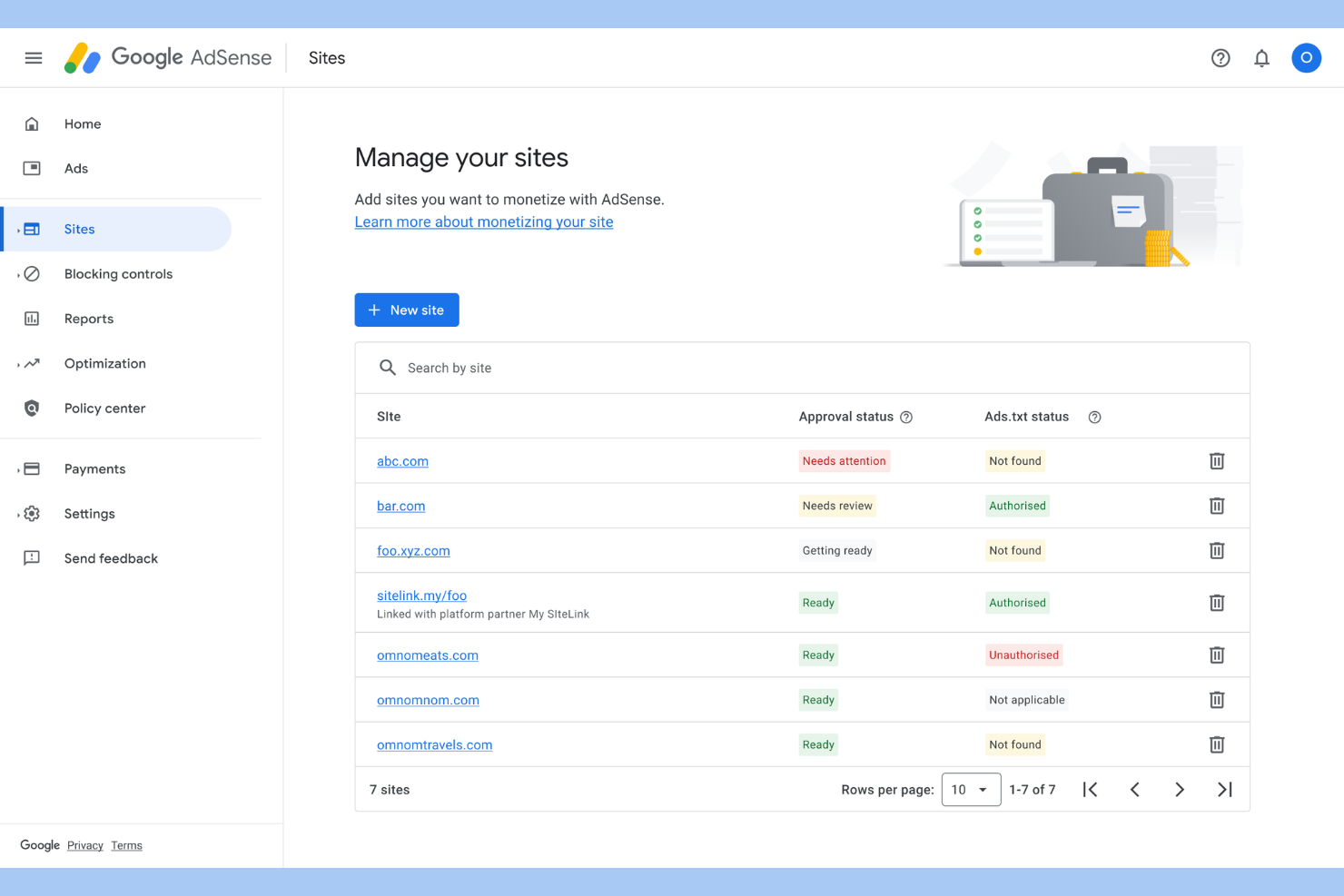Open Approval status help tooltip
Screen dimensions: 1344x896
click(x=906, y=418)
